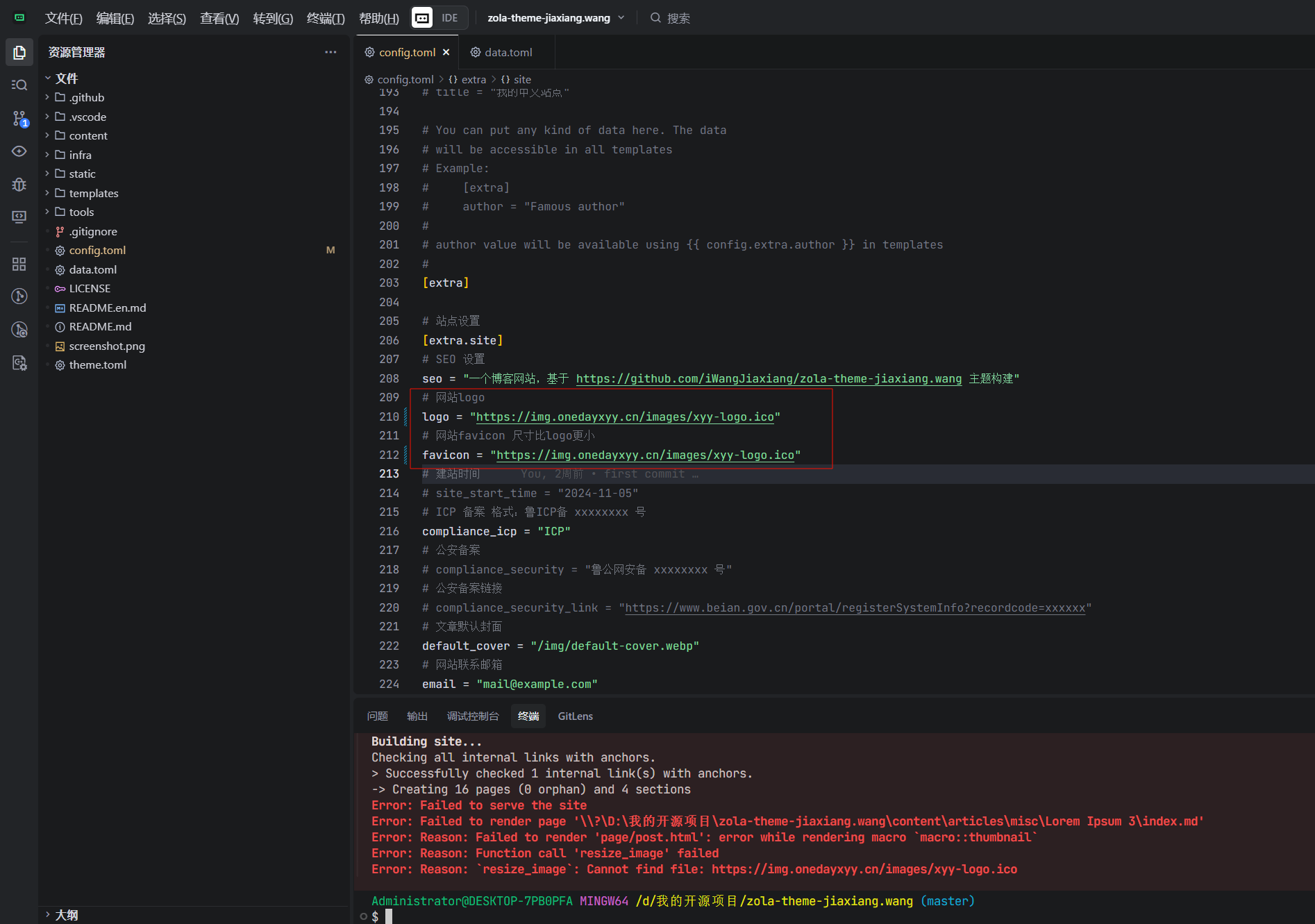Click the email value on line 224

point(537,684)
